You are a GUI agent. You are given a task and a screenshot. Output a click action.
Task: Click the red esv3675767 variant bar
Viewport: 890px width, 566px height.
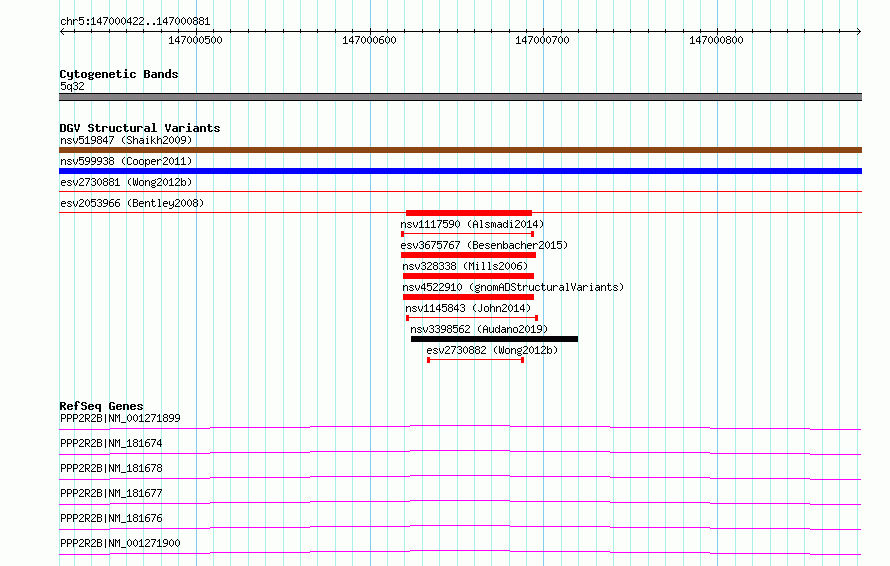click(x=468, y=255)
